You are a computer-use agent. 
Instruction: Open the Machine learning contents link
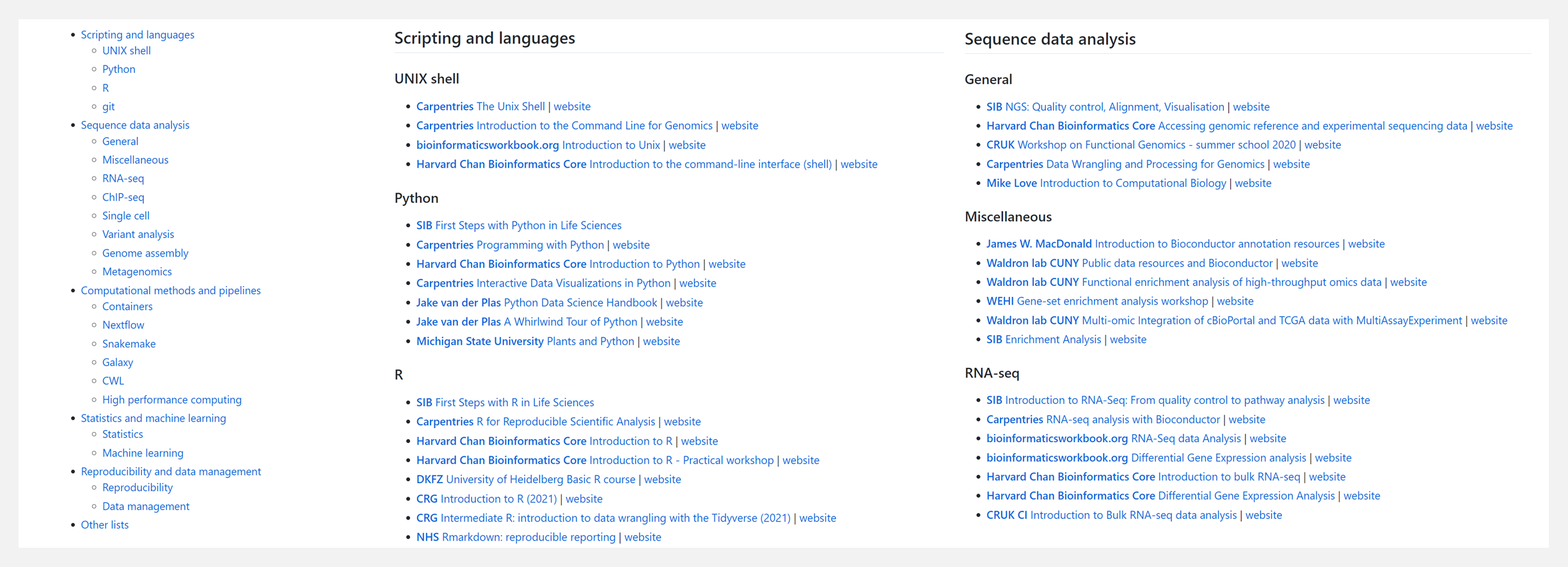point(143,453)
